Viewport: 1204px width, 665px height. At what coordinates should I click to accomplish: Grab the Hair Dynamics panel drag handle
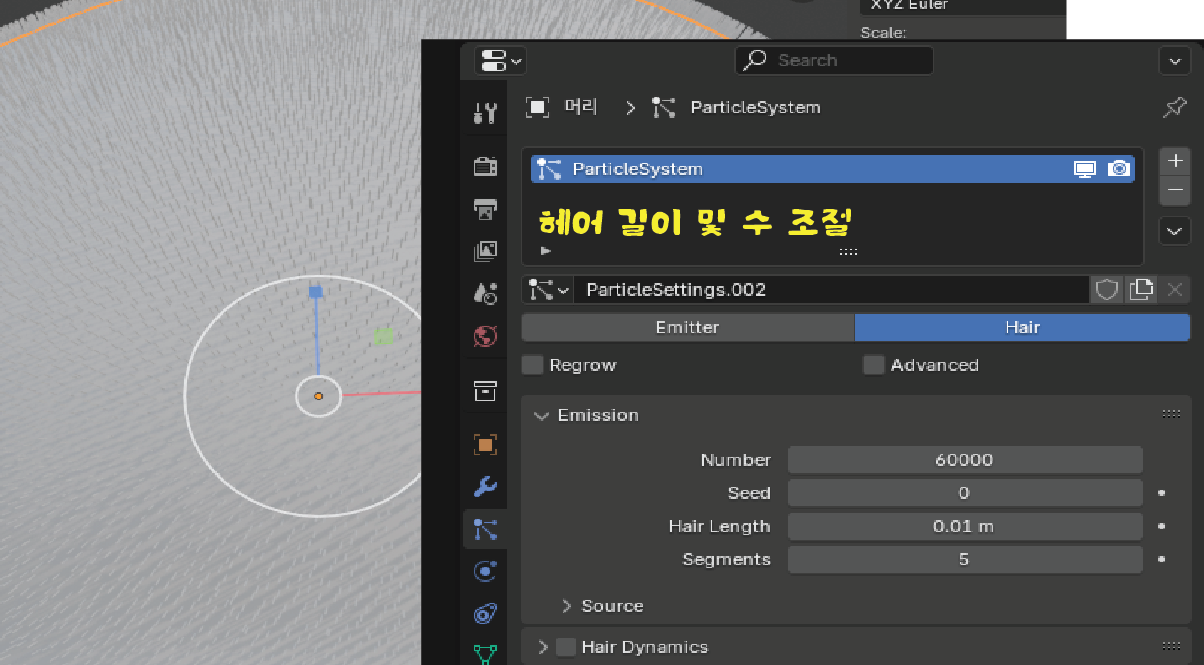point(1171,647)
